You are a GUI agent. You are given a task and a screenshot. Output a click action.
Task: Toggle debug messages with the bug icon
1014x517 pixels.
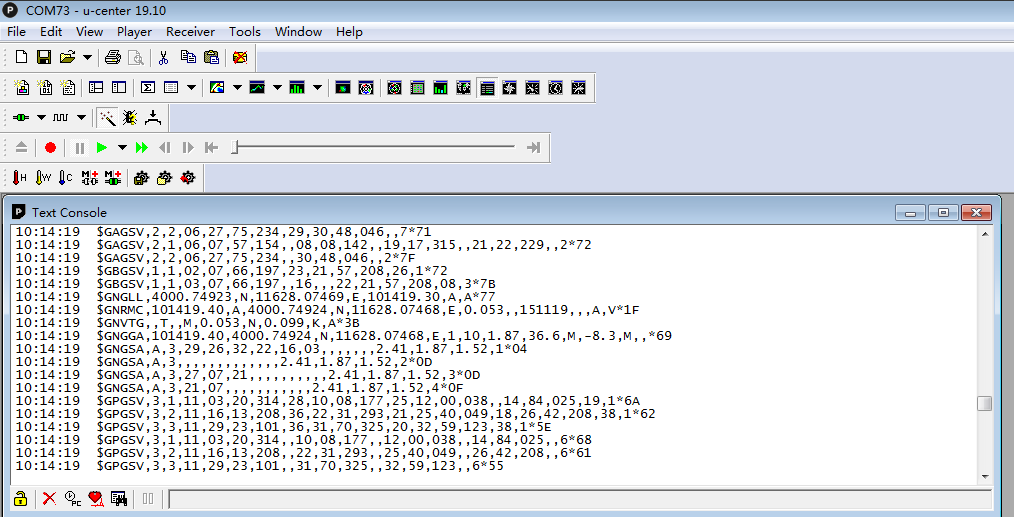point(130,117)
